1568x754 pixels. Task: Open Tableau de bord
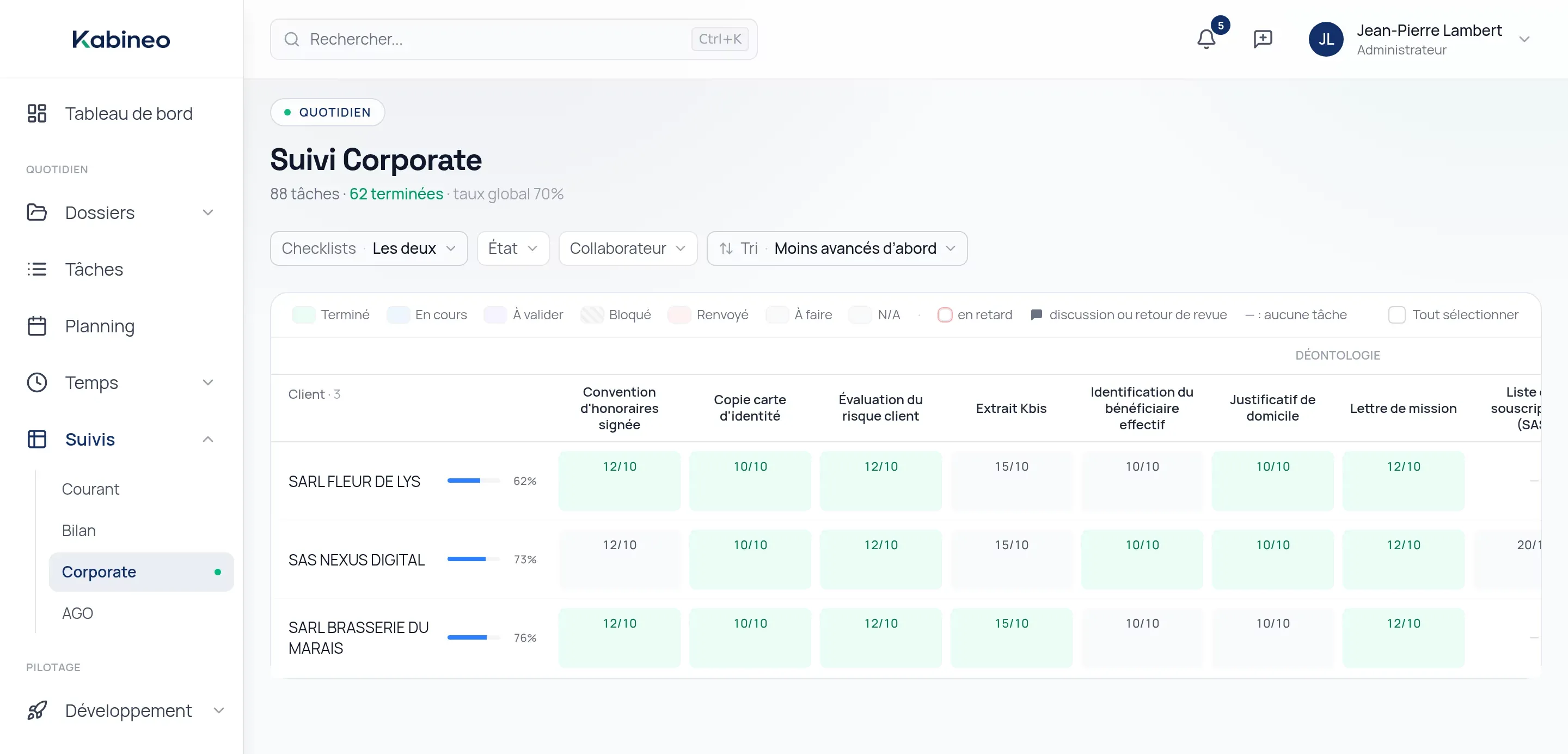pyautogui.click(x=121, y=113)
